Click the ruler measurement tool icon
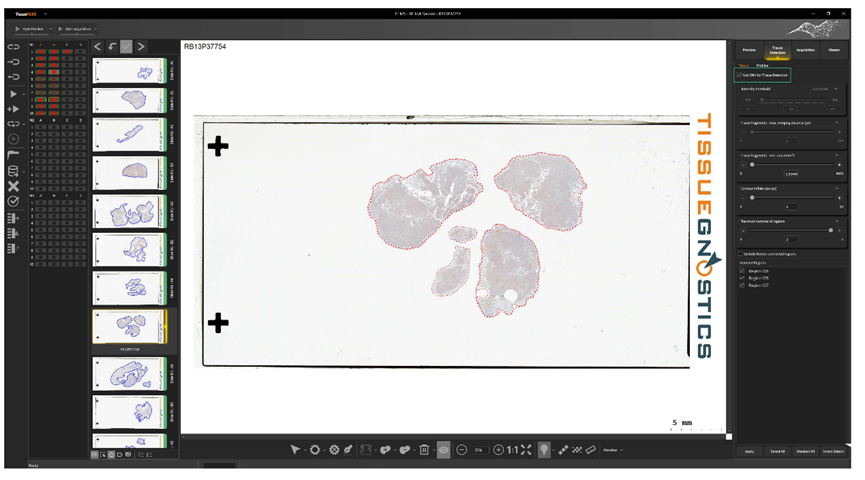 (591, 450)
